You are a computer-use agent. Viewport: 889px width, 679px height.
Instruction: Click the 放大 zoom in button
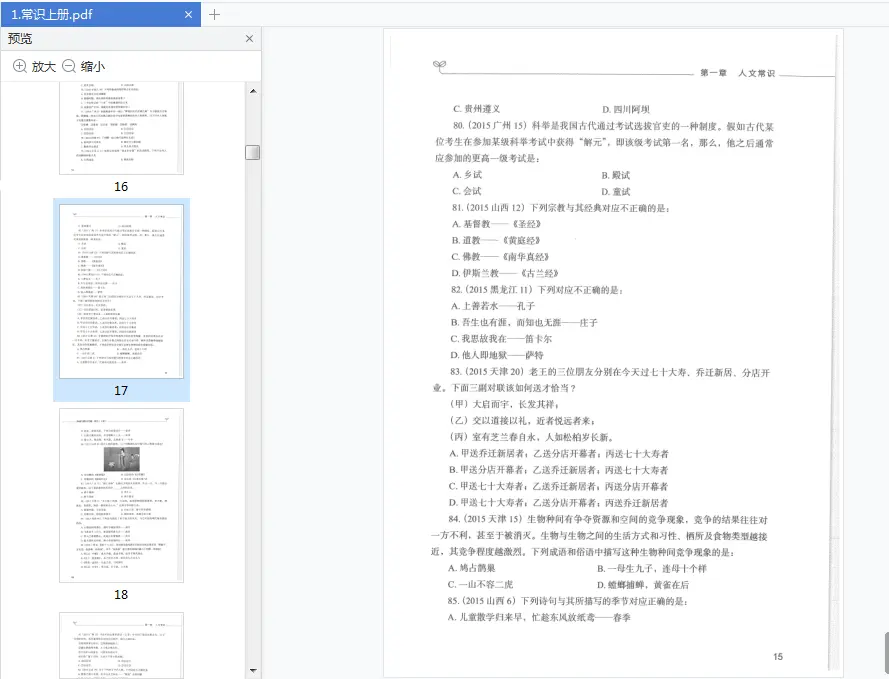click(35, 66)
